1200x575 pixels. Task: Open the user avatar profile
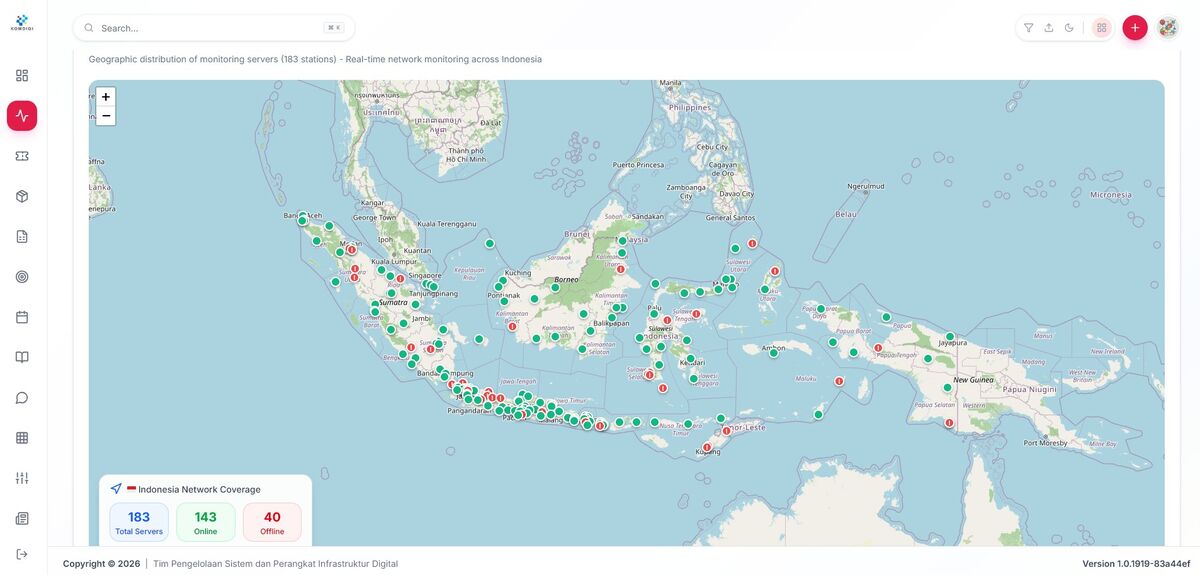click(1167, 28)
